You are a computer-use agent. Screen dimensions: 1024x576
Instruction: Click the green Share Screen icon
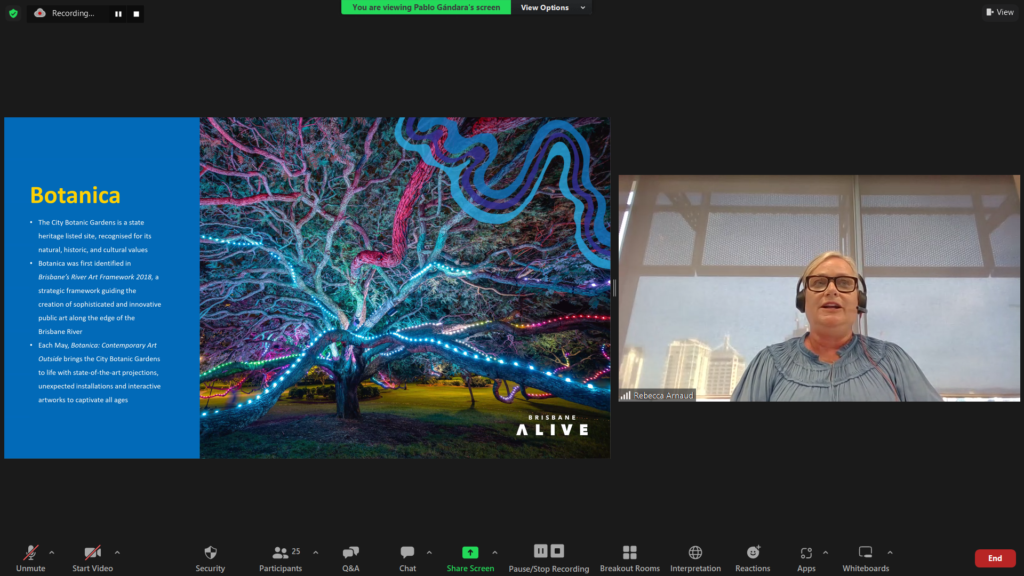coord(470,553)
